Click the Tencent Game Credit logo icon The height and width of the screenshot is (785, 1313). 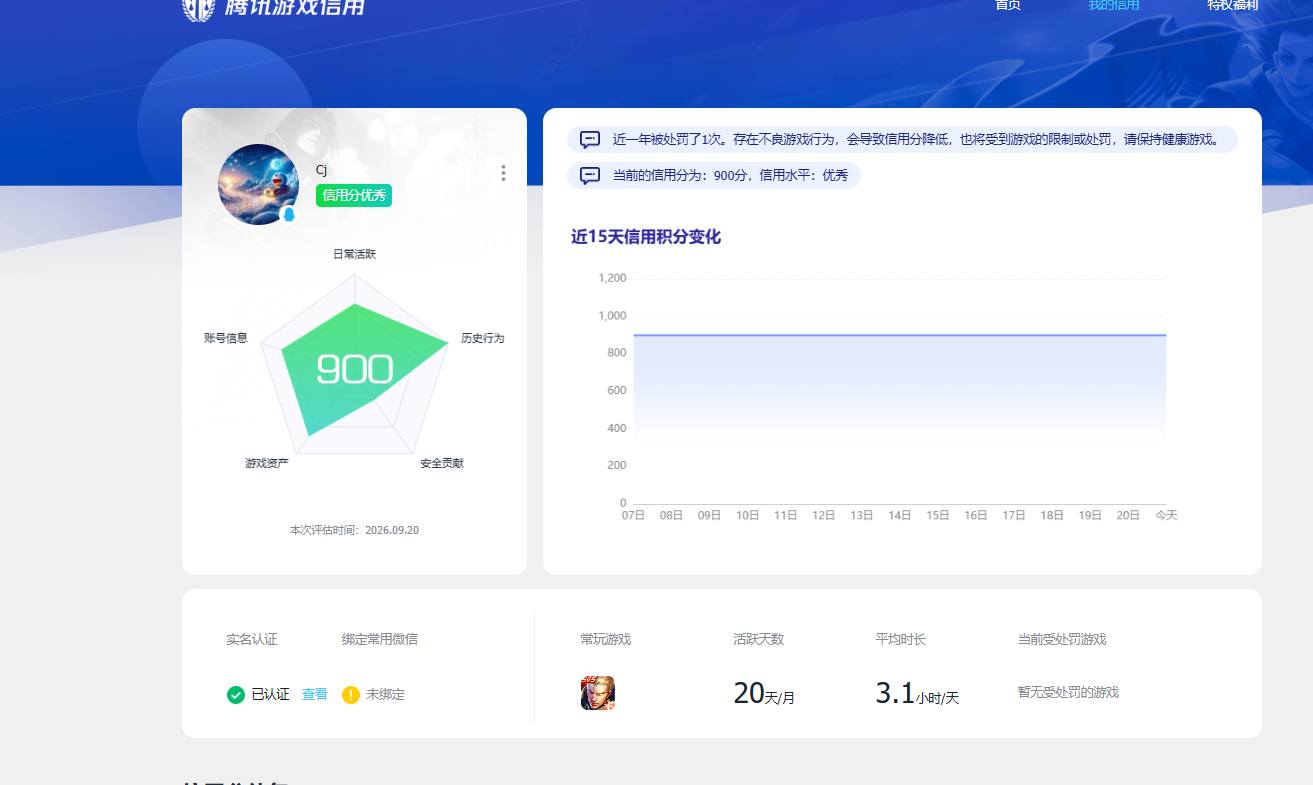pos(199,9)
